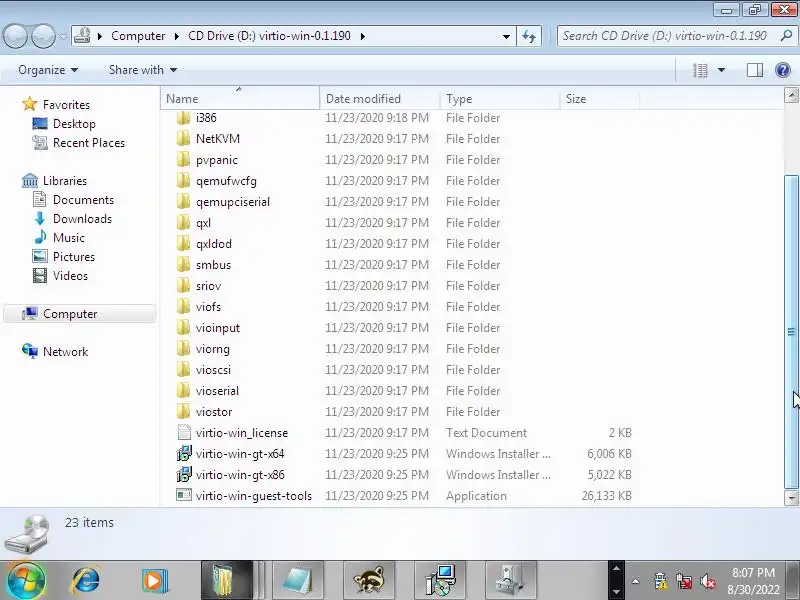The height and width of the screenshot is (600, 800).
Task: Click the vertical scrollbar thumb
Action: [791, 332]
